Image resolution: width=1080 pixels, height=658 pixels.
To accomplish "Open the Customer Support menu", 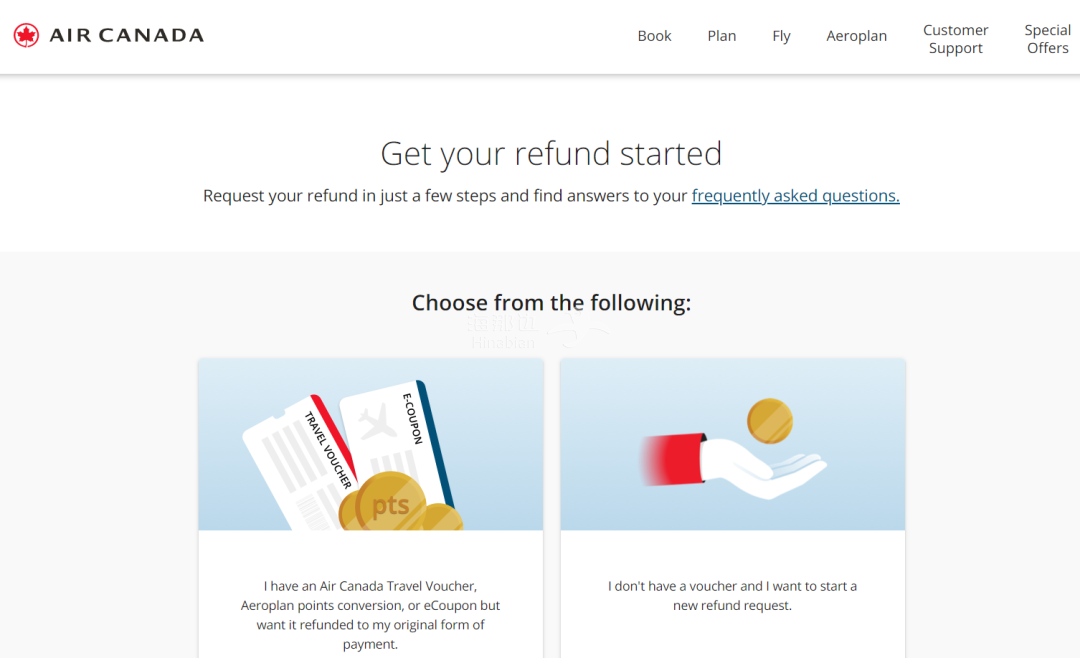I will (x=955, y=39).
